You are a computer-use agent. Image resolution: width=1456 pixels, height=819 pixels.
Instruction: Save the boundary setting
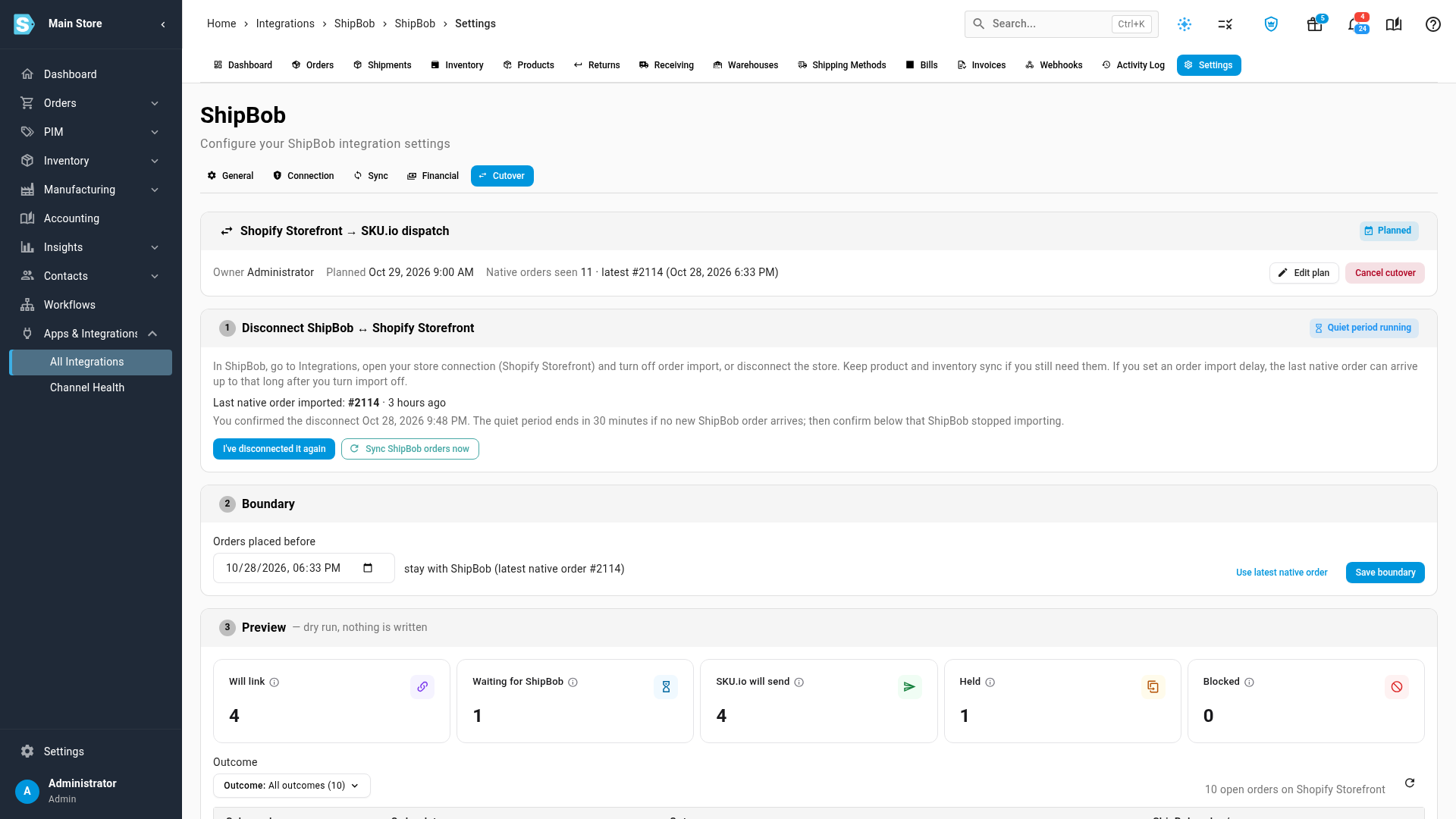coord(1385,573)
